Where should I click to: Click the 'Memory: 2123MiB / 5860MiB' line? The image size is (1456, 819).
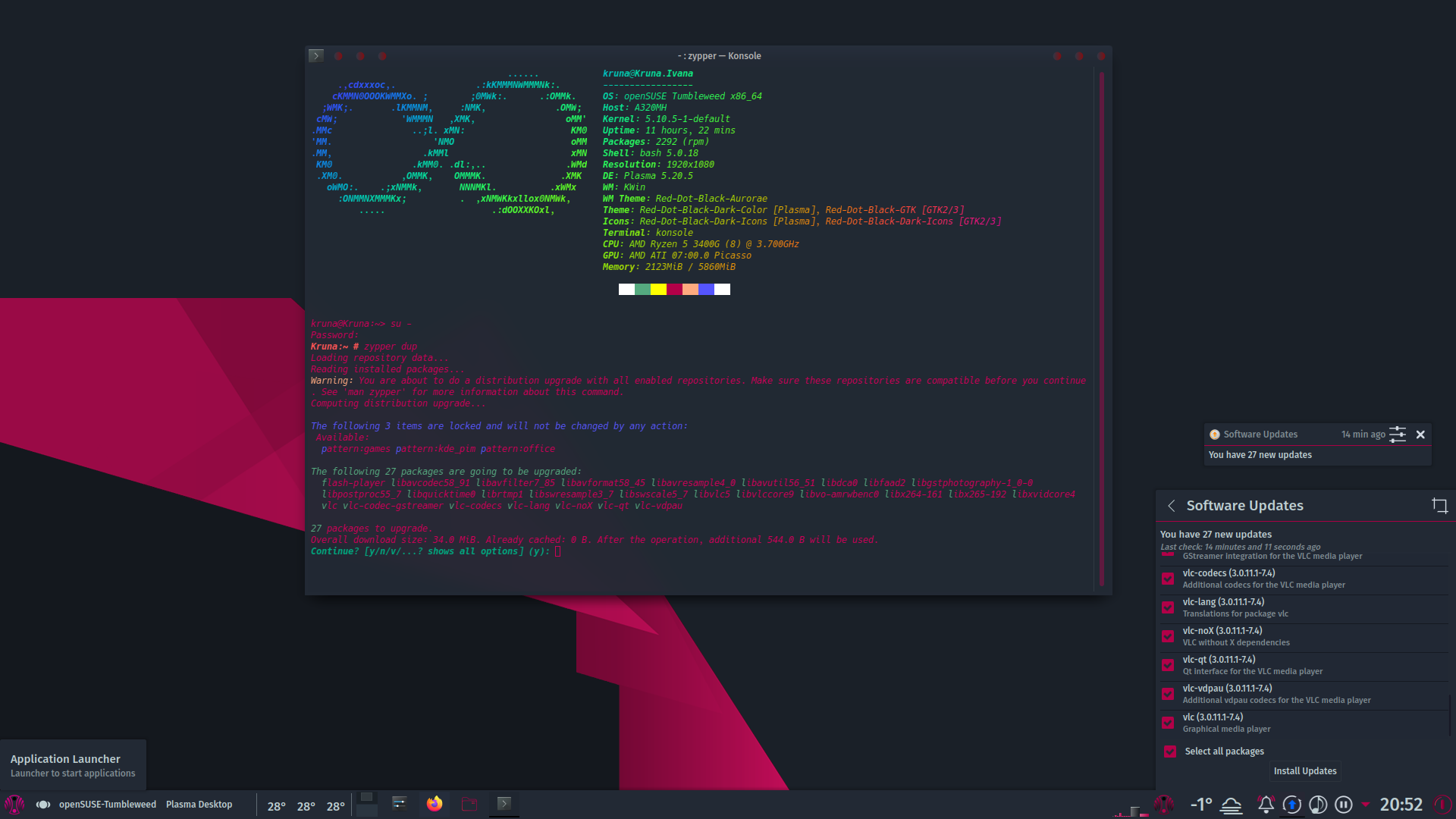click(x=669, y=267)
